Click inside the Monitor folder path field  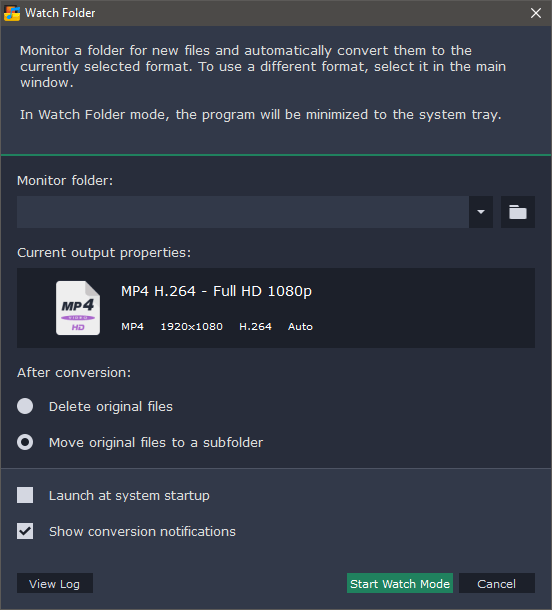243,212
